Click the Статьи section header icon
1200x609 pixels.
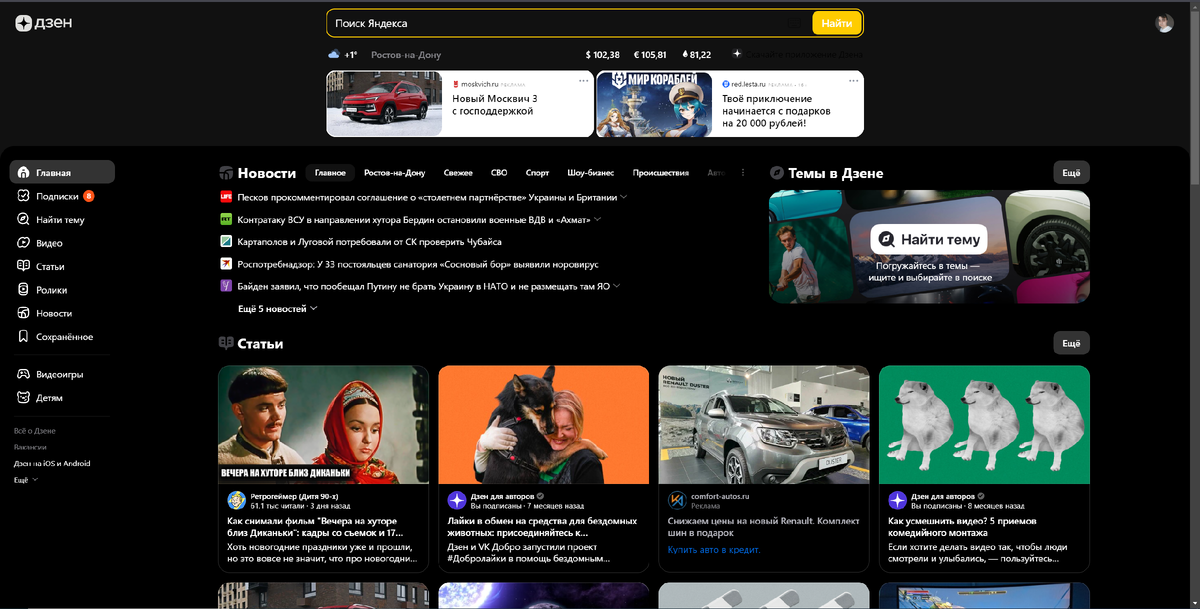tap(226, 343)
